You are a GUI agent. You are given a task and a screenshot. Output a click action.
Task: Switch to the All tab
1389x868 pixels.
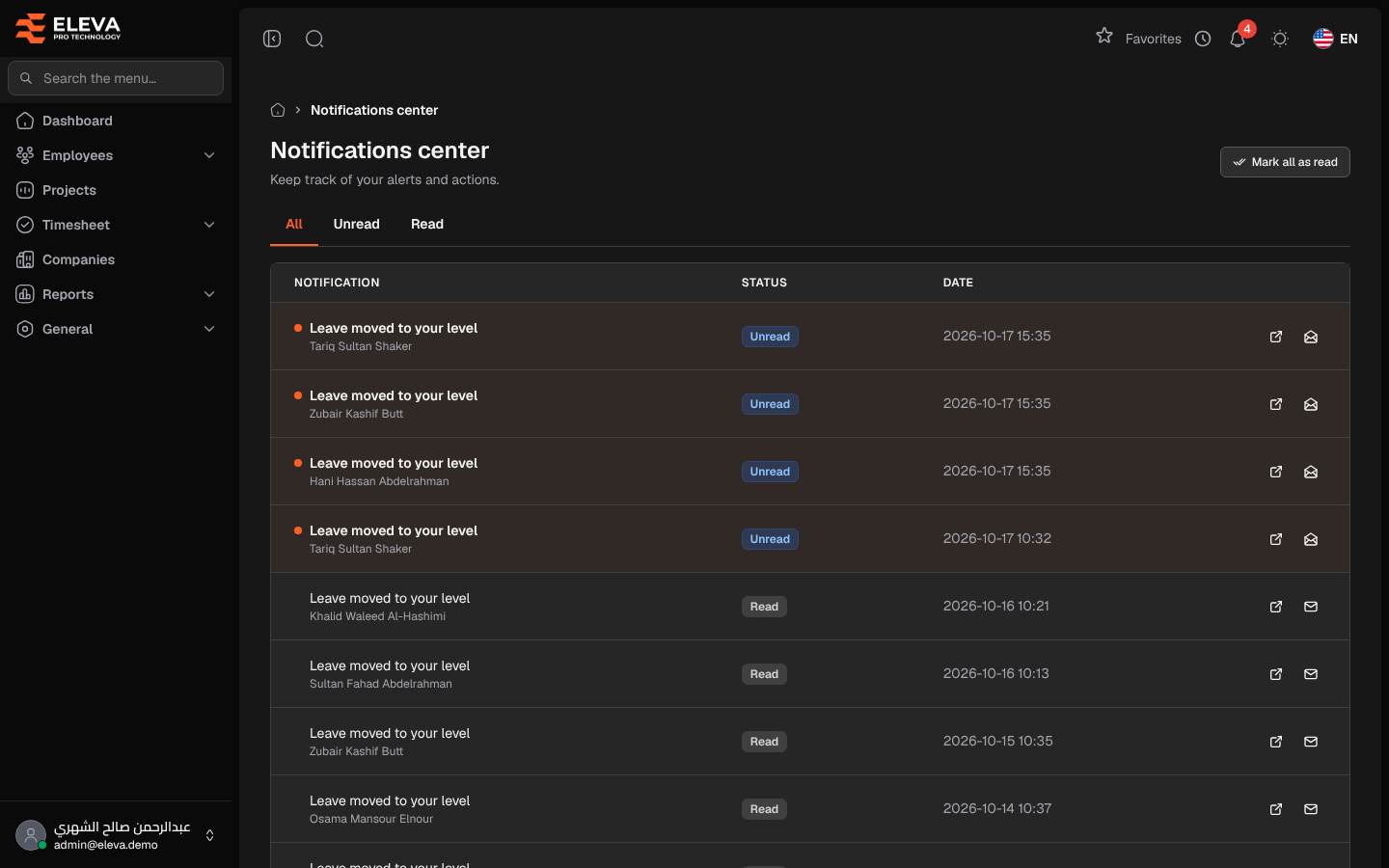tap(294, 224)
